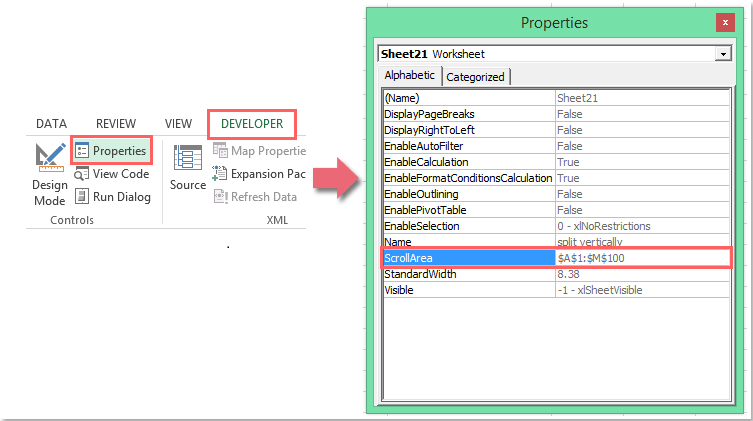753x421 pixels.
Task: Click the Design Mode icon
Action: tap(49, 160)
